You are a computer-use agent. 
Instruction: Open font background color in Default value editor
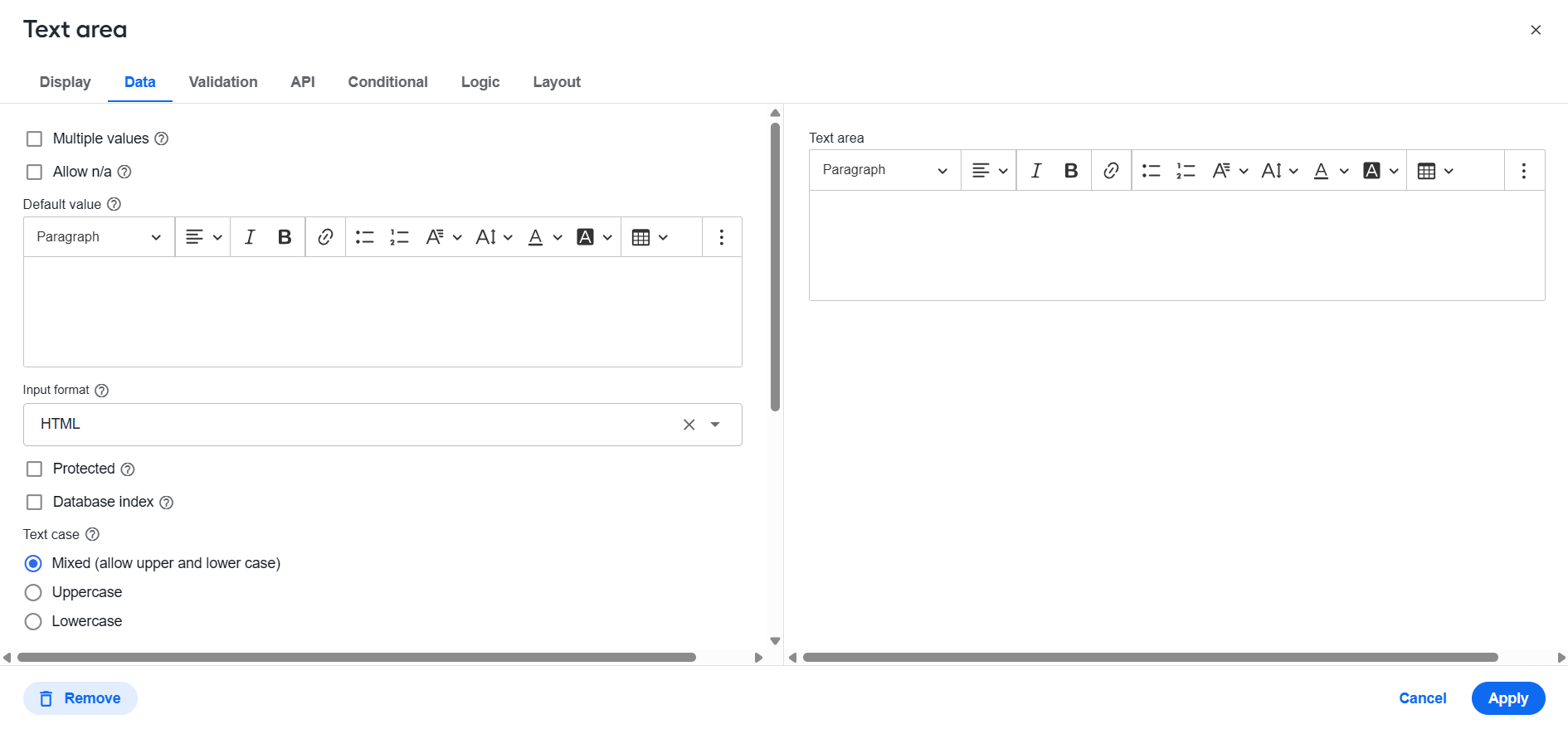click(x=594, y=237)
